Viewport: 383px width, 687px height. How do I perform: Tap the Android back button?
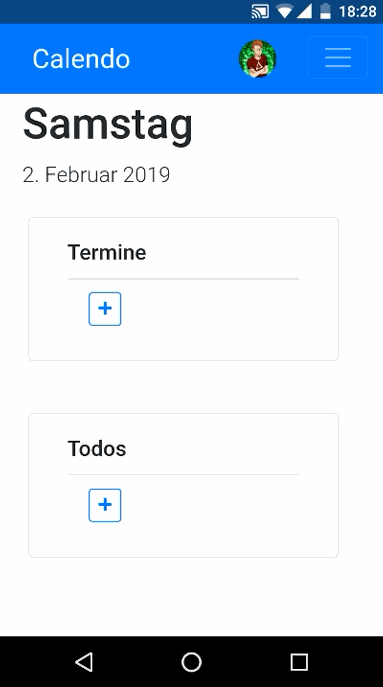84,662
